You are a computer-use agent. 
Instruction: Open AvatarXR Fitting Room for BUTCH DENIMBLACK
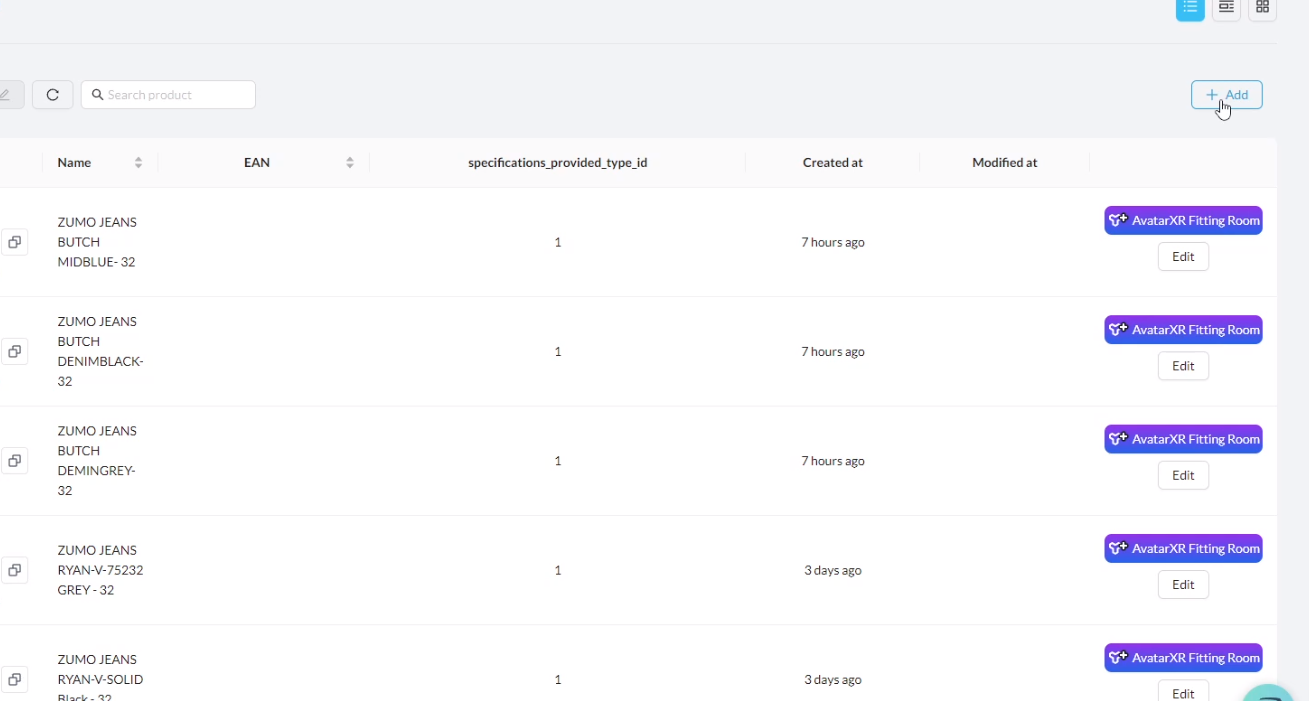click(x=1184, y=330)
